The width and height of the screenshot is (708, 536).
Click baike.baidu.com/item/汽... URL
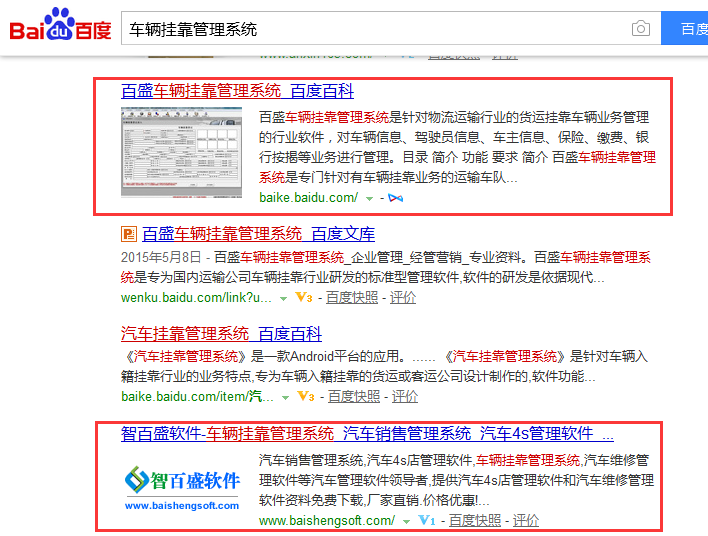coord(197,396)
